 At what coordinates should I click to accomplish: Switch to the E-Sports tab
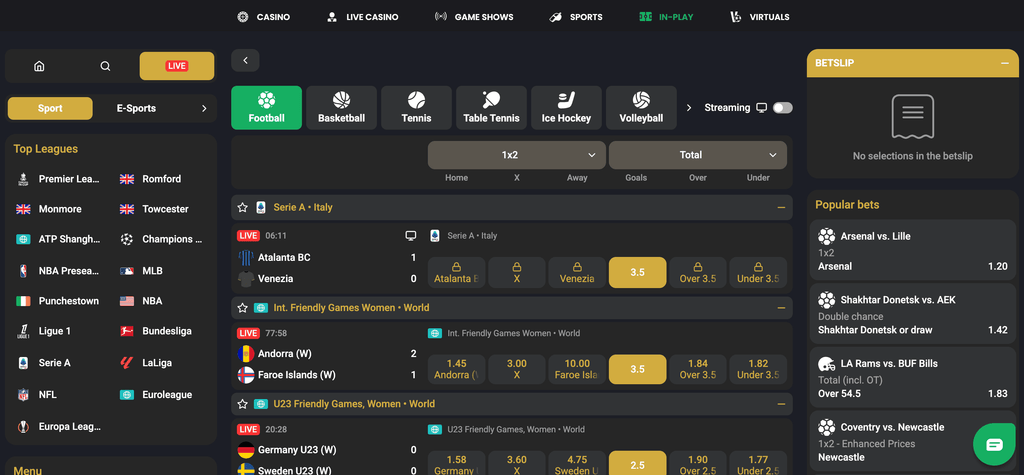(x=136, y=108)
